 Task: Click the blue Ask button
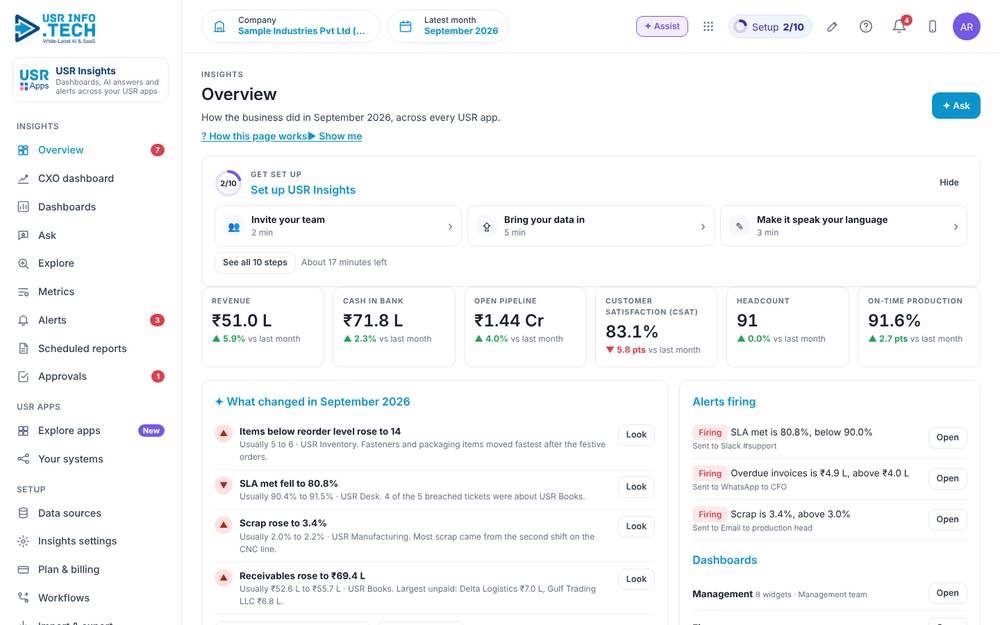click(x=955, y=106)
